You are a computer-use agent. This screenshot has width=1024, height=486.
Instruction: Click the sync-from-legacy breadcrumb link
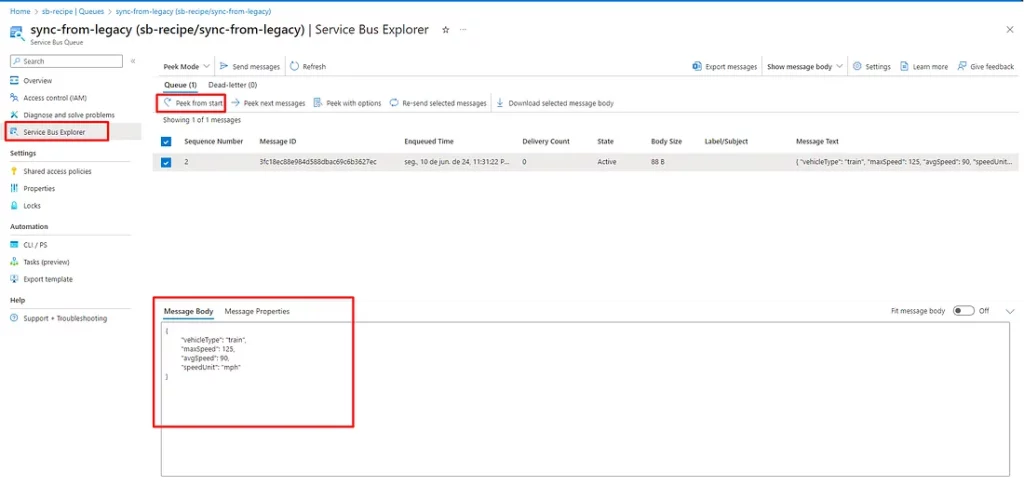pyautogui.click(x=193, y=12)
